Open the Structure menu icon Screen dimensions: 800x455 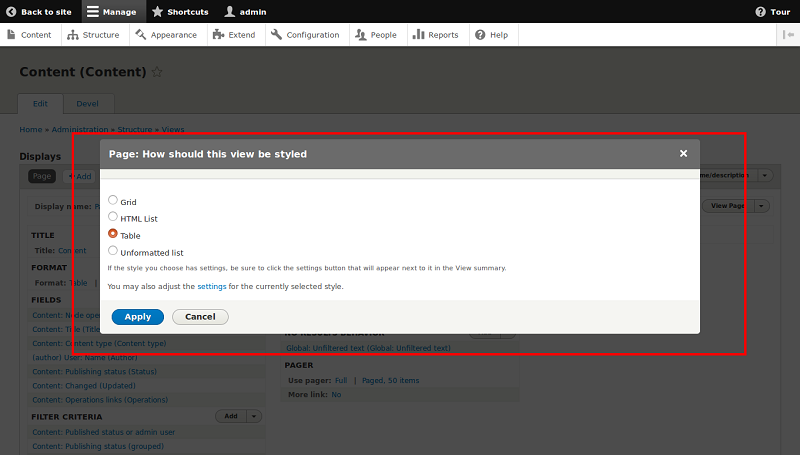click(73, 35)
